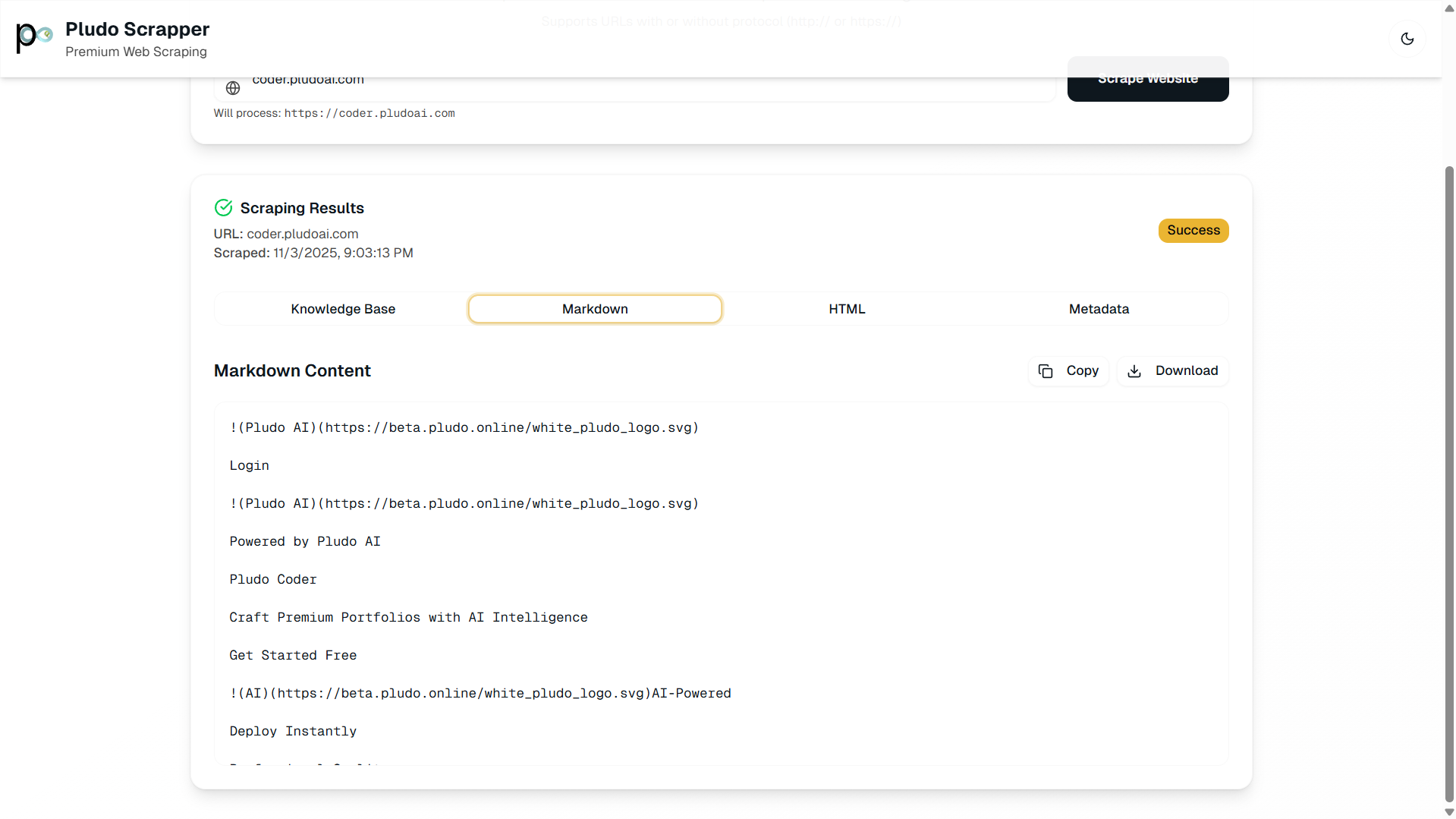Click the moon icon in the header

1407,39
